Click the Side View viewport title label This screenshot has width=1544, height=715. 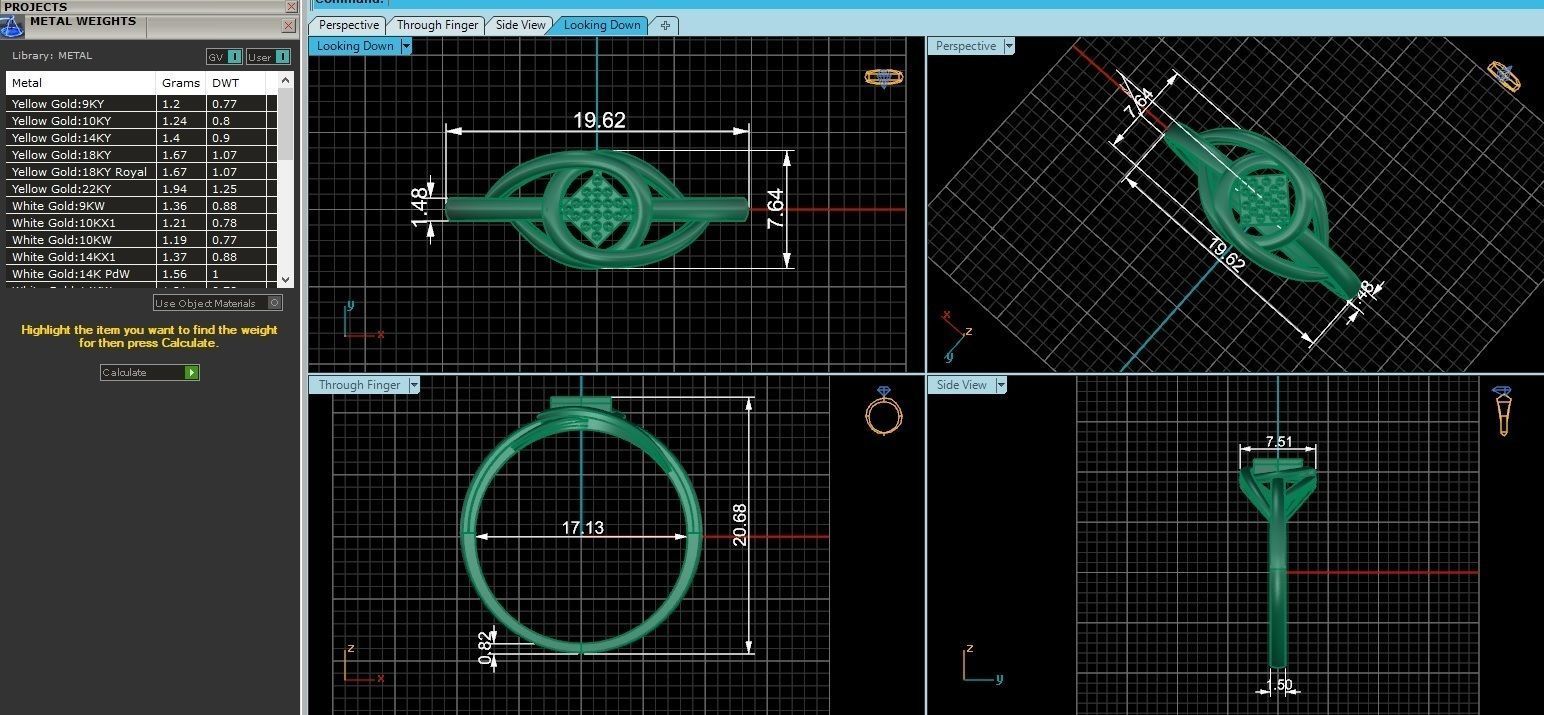962,385
